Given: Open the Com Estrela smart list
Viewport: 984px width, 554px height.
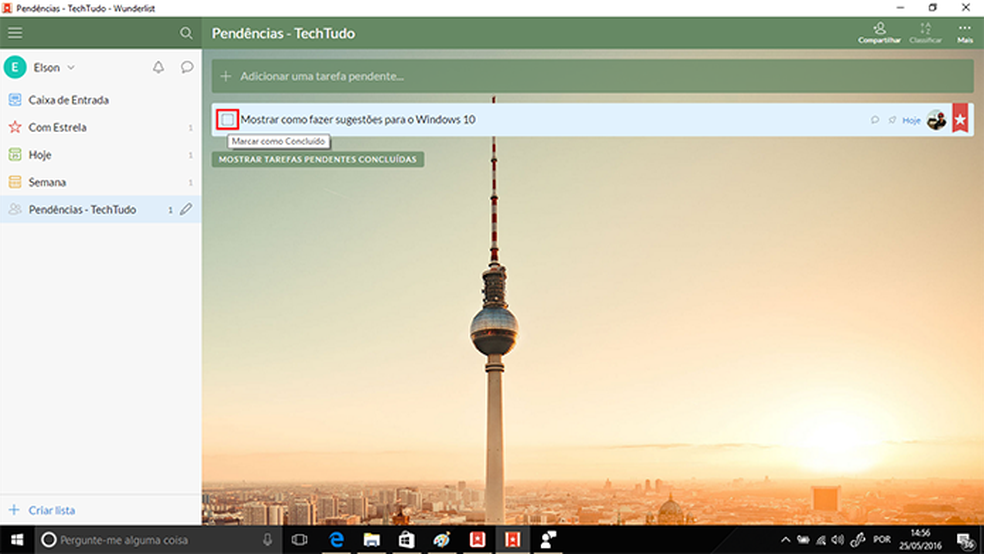Looking at the screenshot, I should pos(100,127).
